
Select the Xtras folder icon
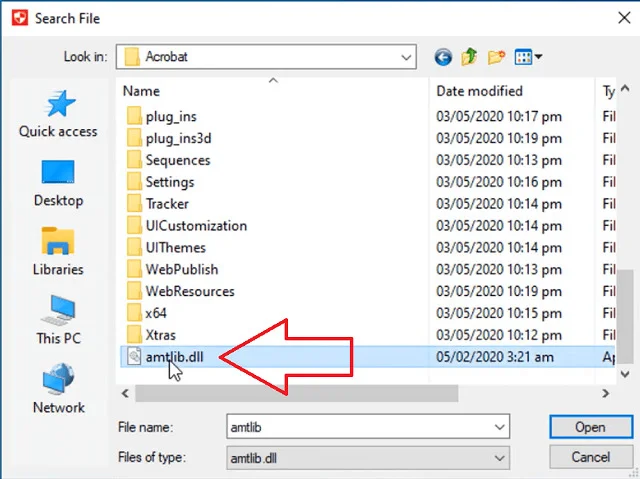134,335
